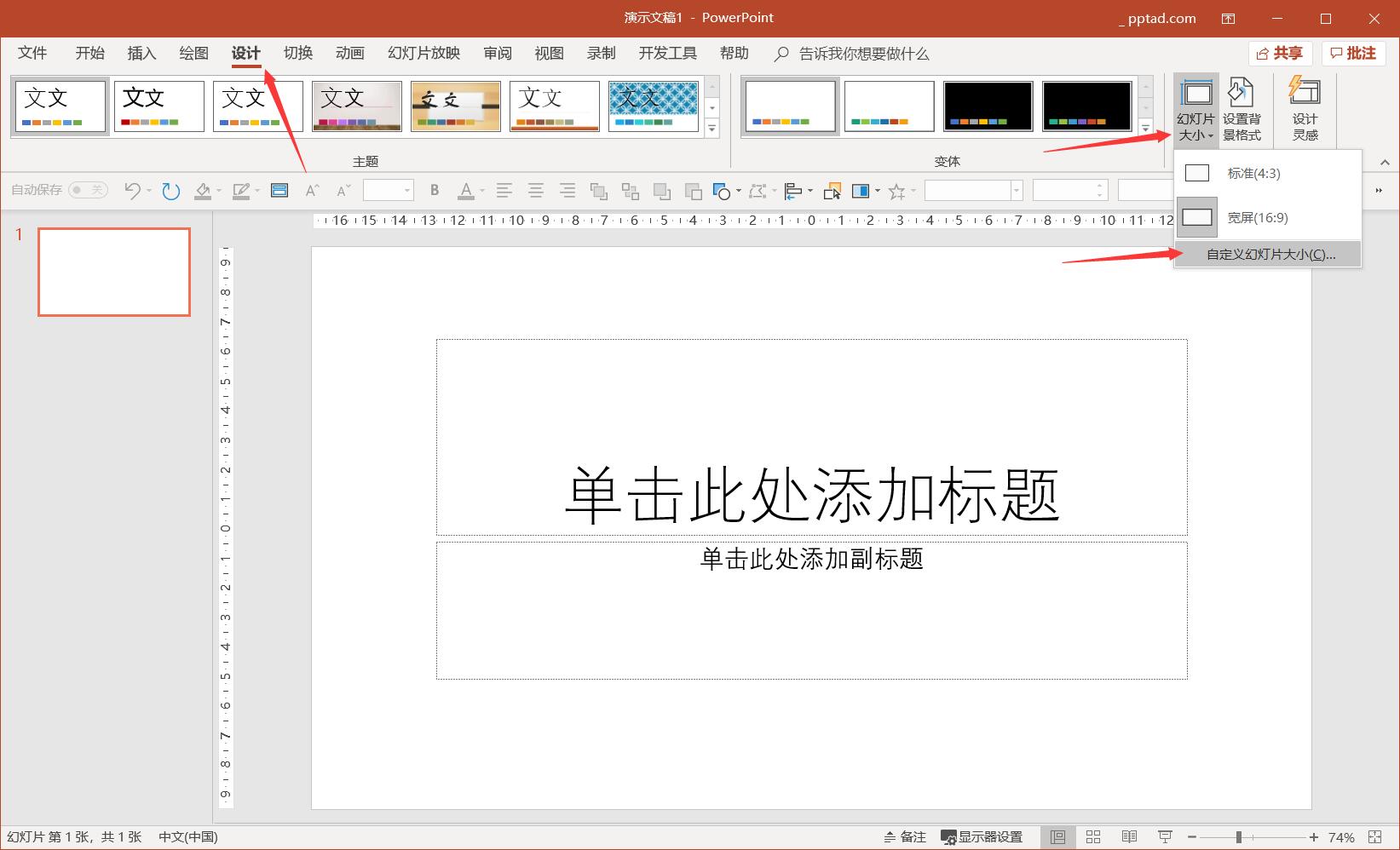The image size is (1400, 850).
Task: Expand the variants gallery more arrow
Action: pyautogui.click(x=1145, y=129)
